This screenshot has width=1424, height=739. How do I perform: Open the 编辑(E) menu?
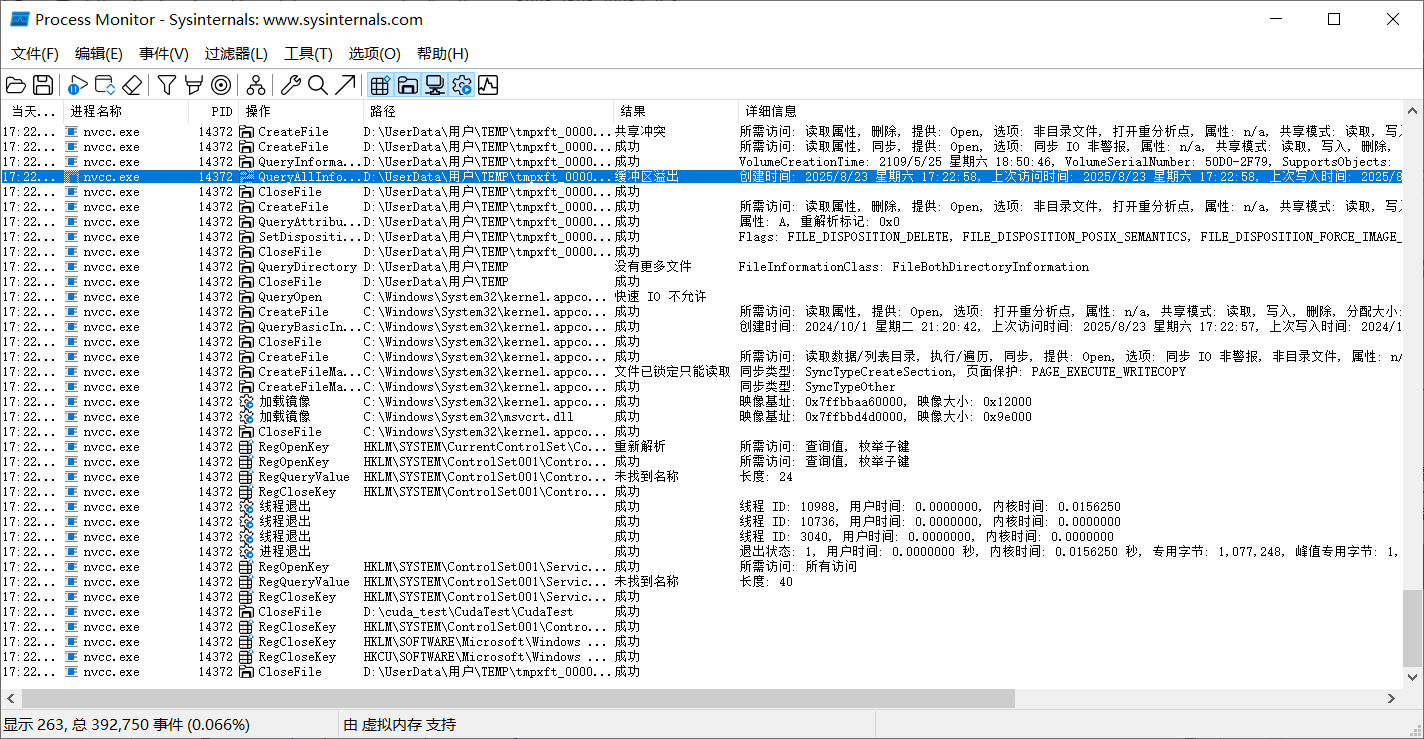pyautogui.click(x=99, y=53)
